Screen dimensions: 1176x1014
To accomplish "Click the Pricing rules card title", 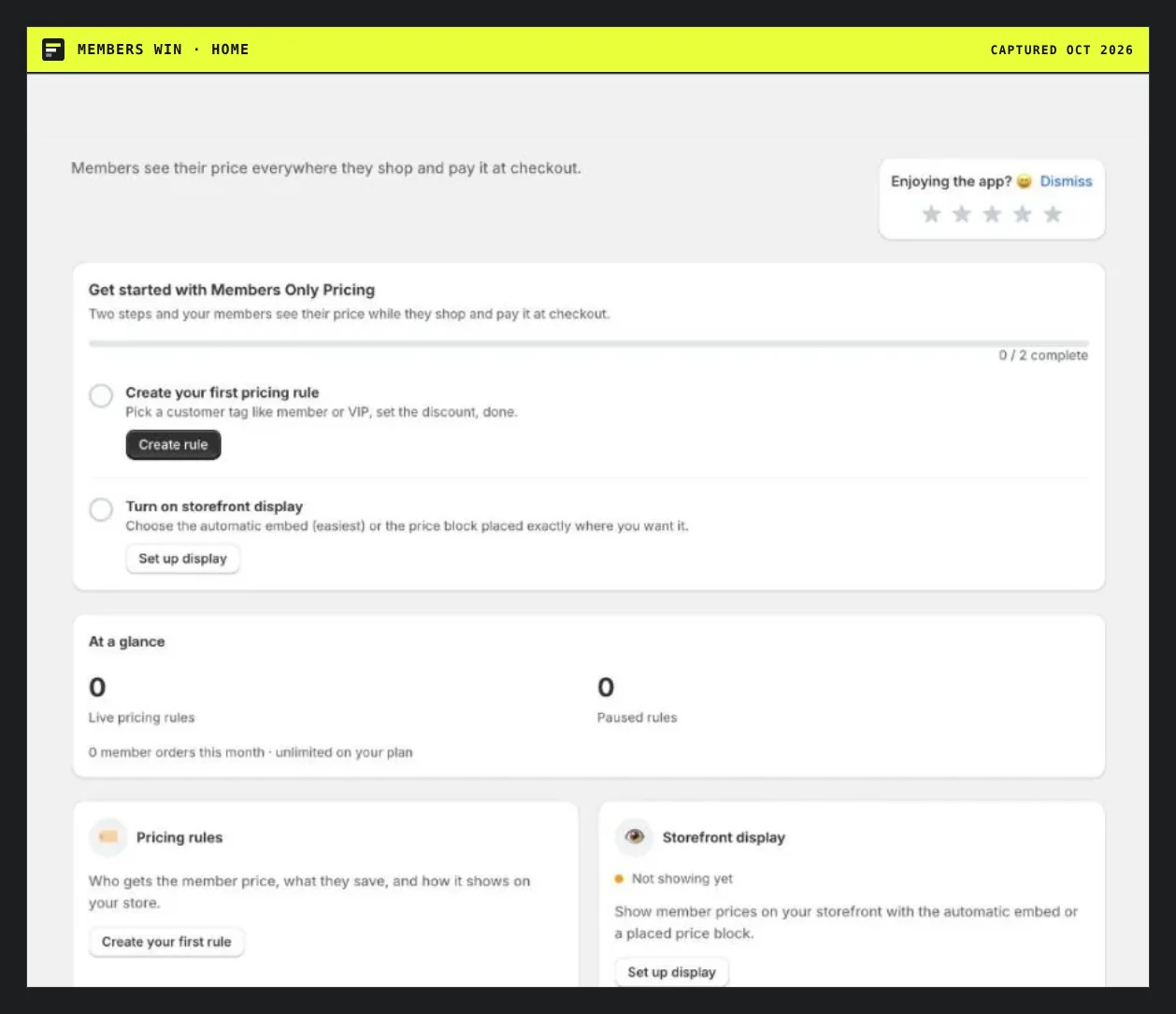I will pos(179,837).
